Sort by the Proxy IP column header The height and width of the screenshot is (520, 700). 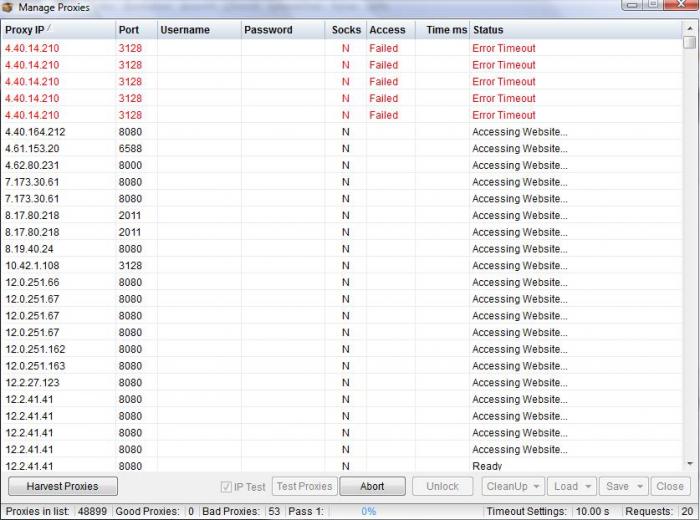click(x=58, y=30)
